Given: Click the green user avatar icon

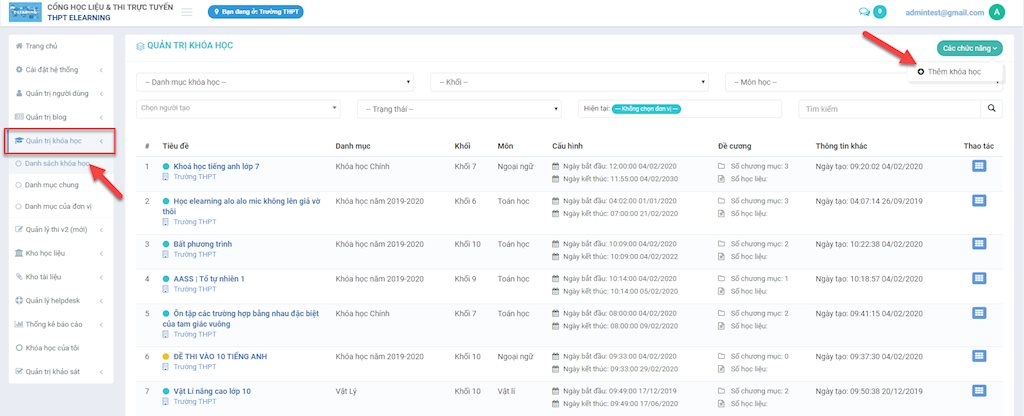Looking at the screenshot, I should (x=996, y=12).
